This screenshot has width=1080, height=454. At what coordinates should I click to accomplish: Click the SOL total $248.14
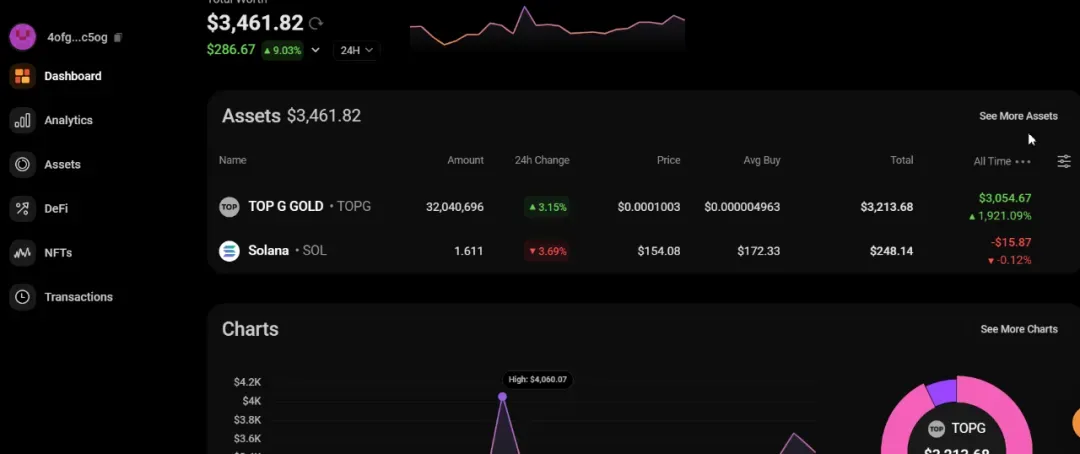point(892,251)
